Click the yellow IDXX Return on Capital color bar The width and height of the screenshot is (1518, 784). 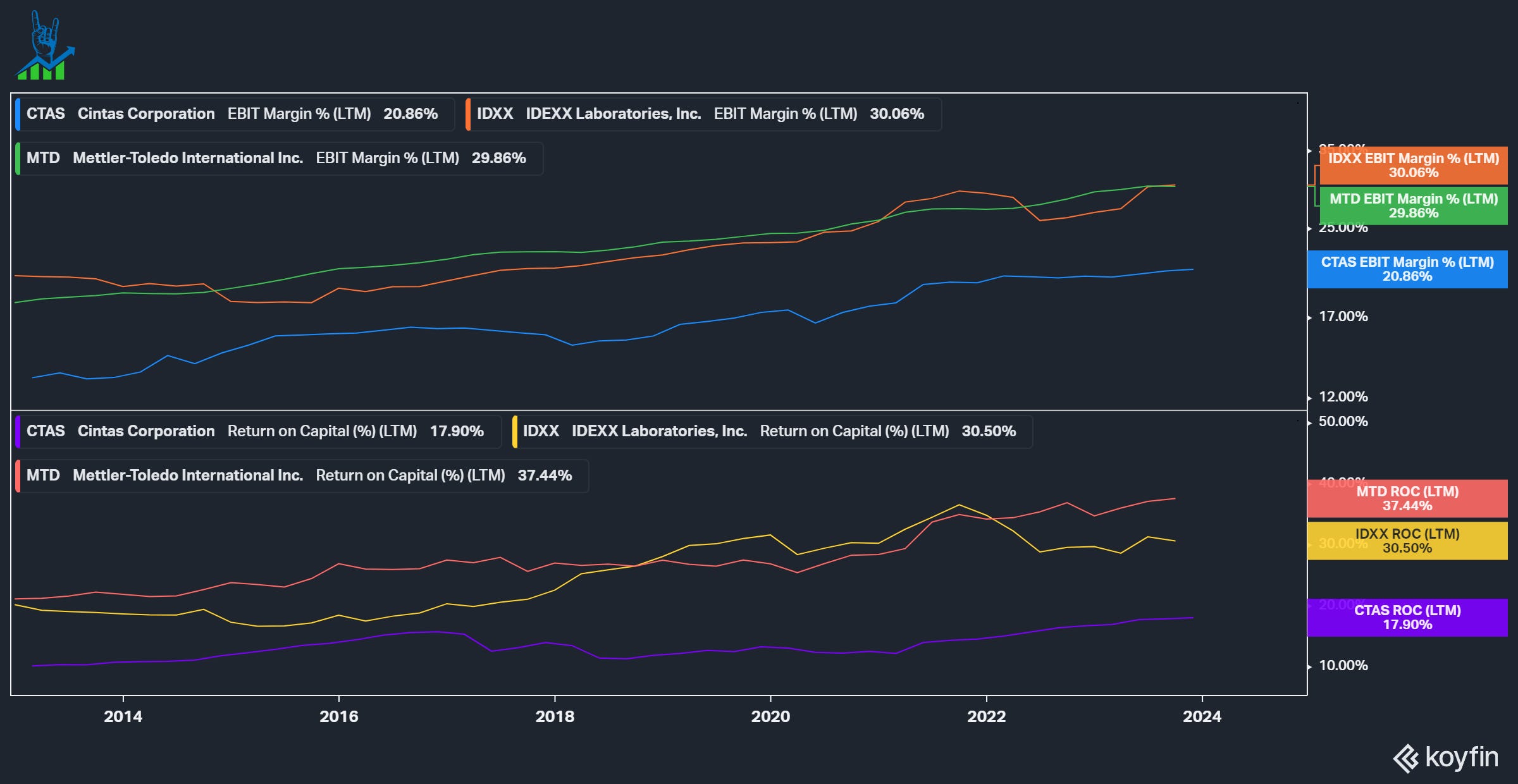(514, 432)
